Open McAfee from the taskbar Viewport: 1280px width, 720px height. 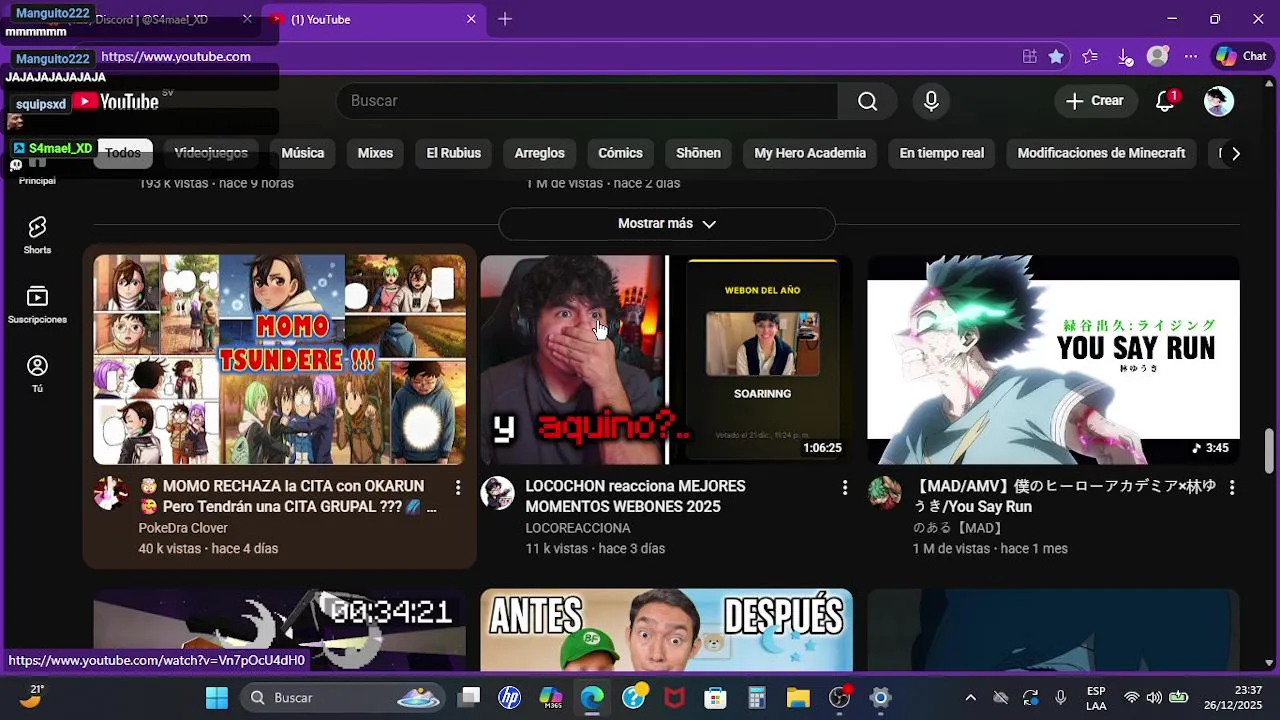coord(675,697)
